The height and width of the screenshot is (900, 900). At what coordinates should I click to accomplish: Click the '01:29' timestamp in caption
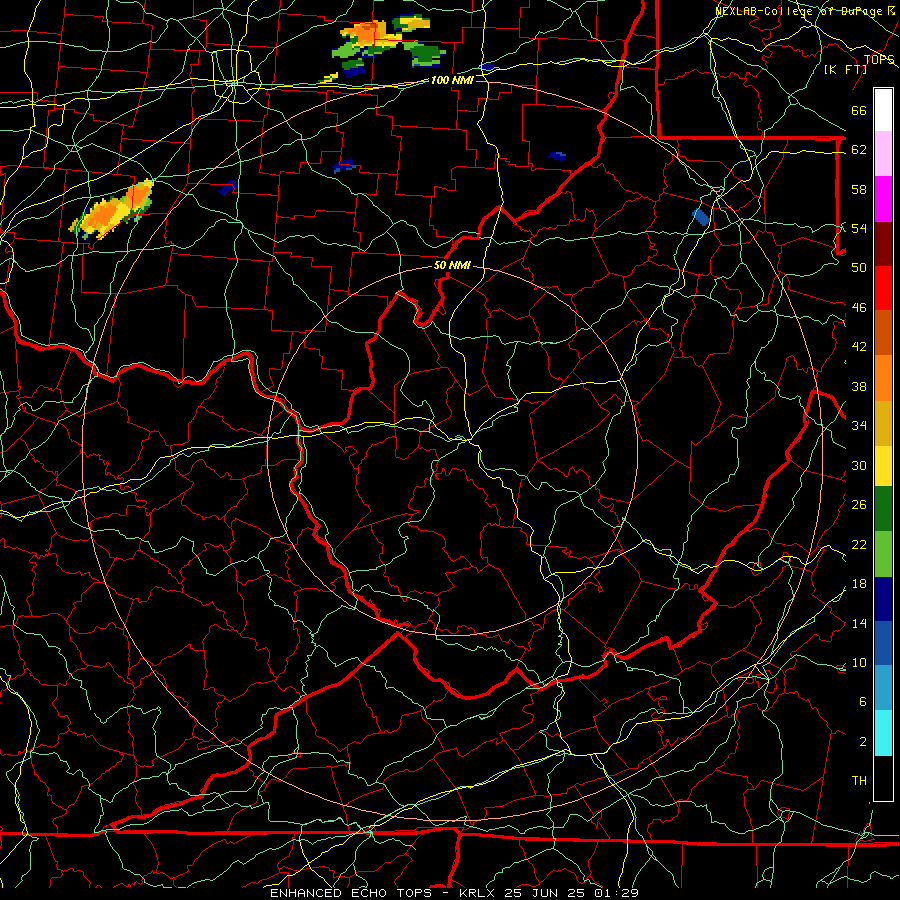coord(616,893)
